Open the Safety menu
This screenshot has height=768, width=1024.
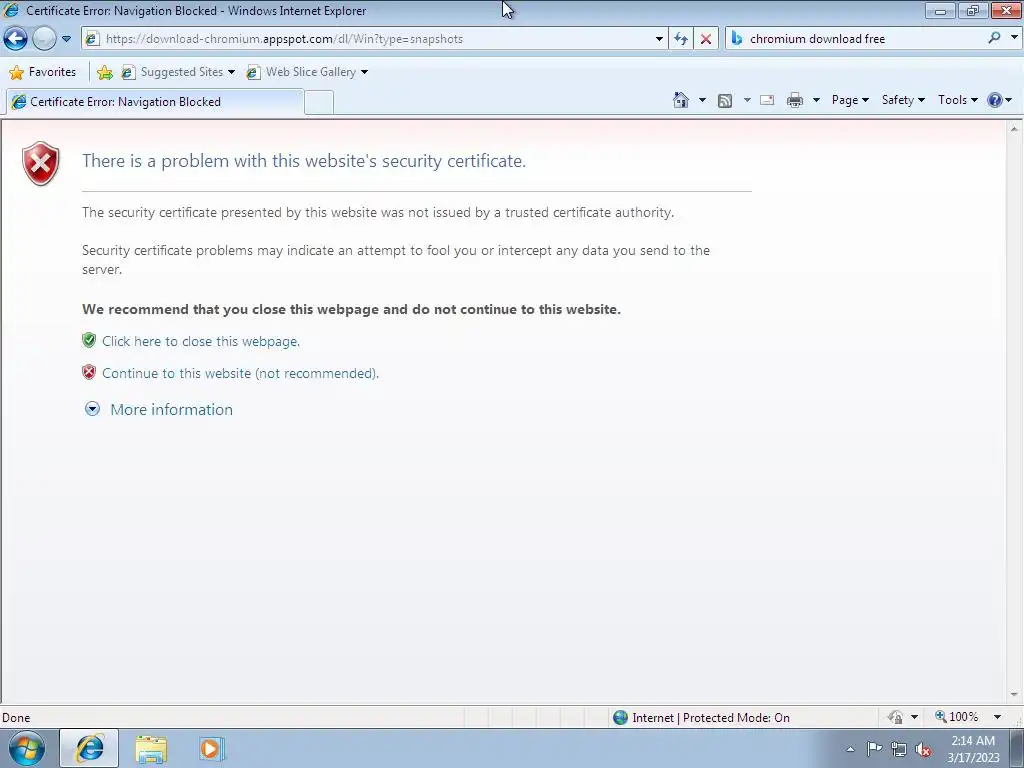tap(903, 100)
